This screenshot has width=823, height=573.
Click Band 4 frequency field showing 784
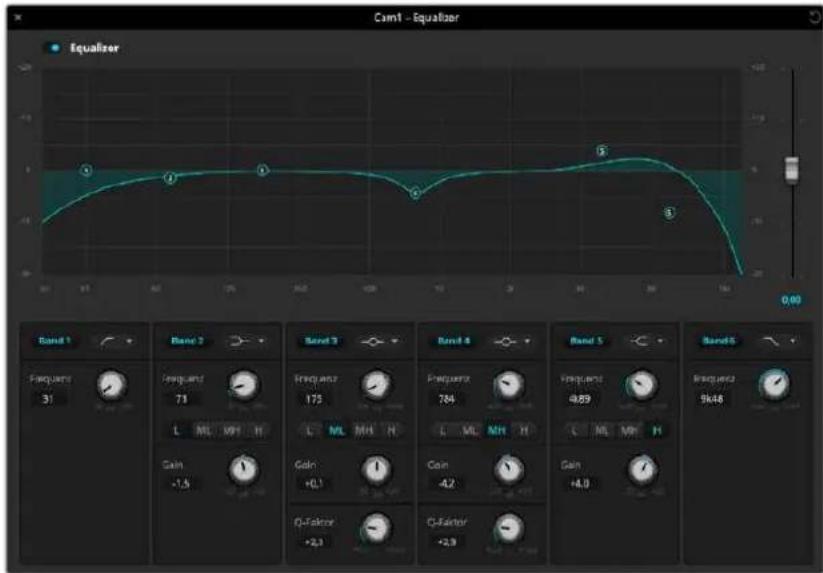click(447, 399)
